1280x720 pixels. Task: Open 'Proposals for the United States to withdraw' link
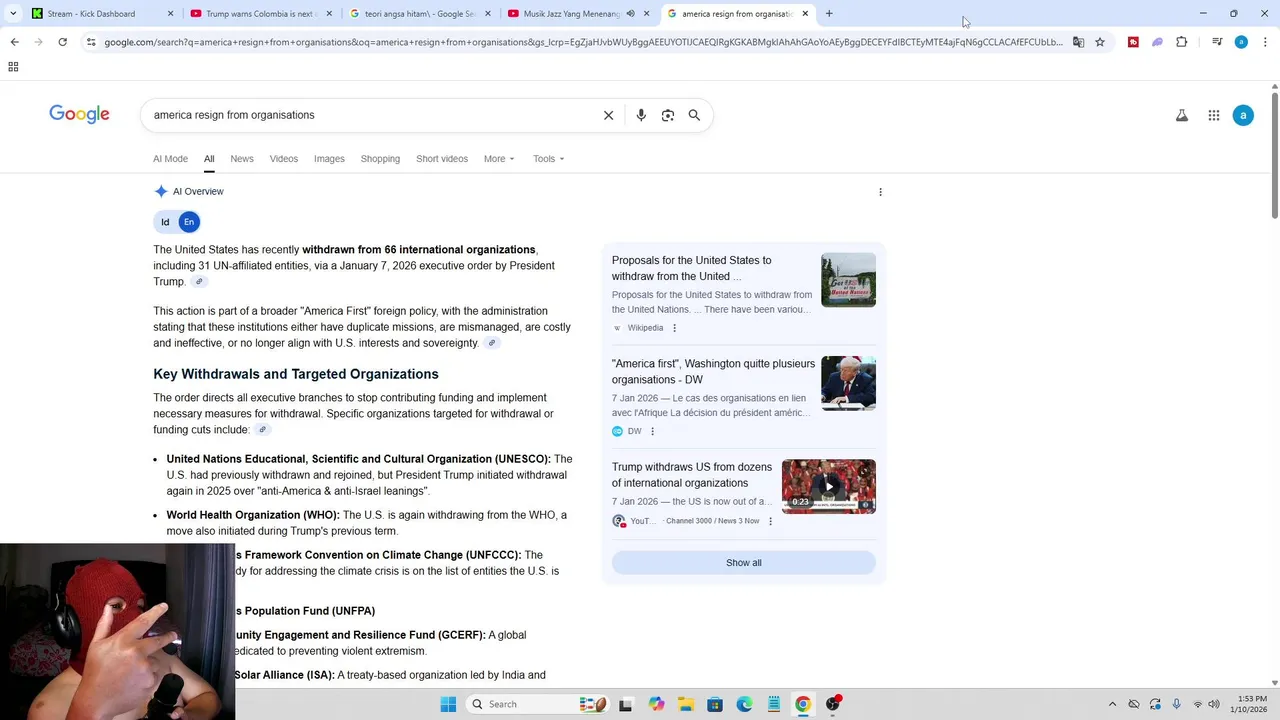[691, 268]
